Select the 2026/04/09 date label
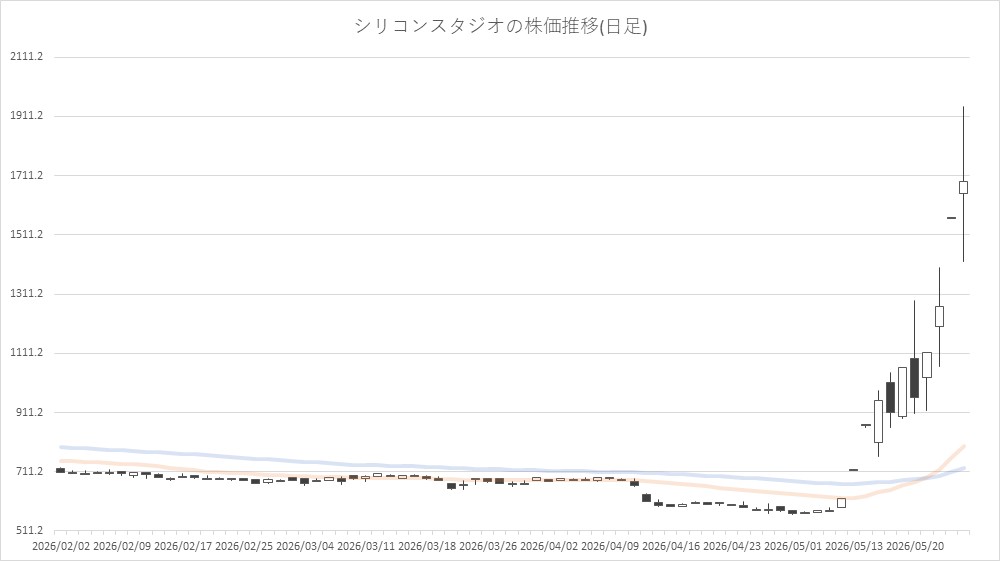Image resolution: width=1000 pixels, height=561 pixels. (x=610, y=546)
